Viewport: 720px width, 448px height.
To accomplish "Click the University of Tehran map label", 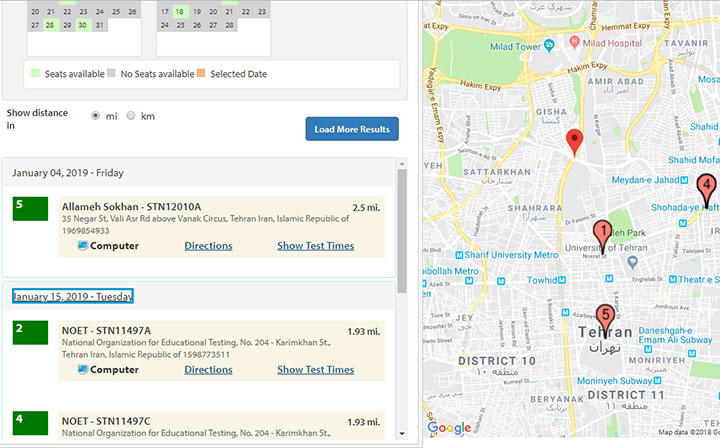I will [606, 248].
